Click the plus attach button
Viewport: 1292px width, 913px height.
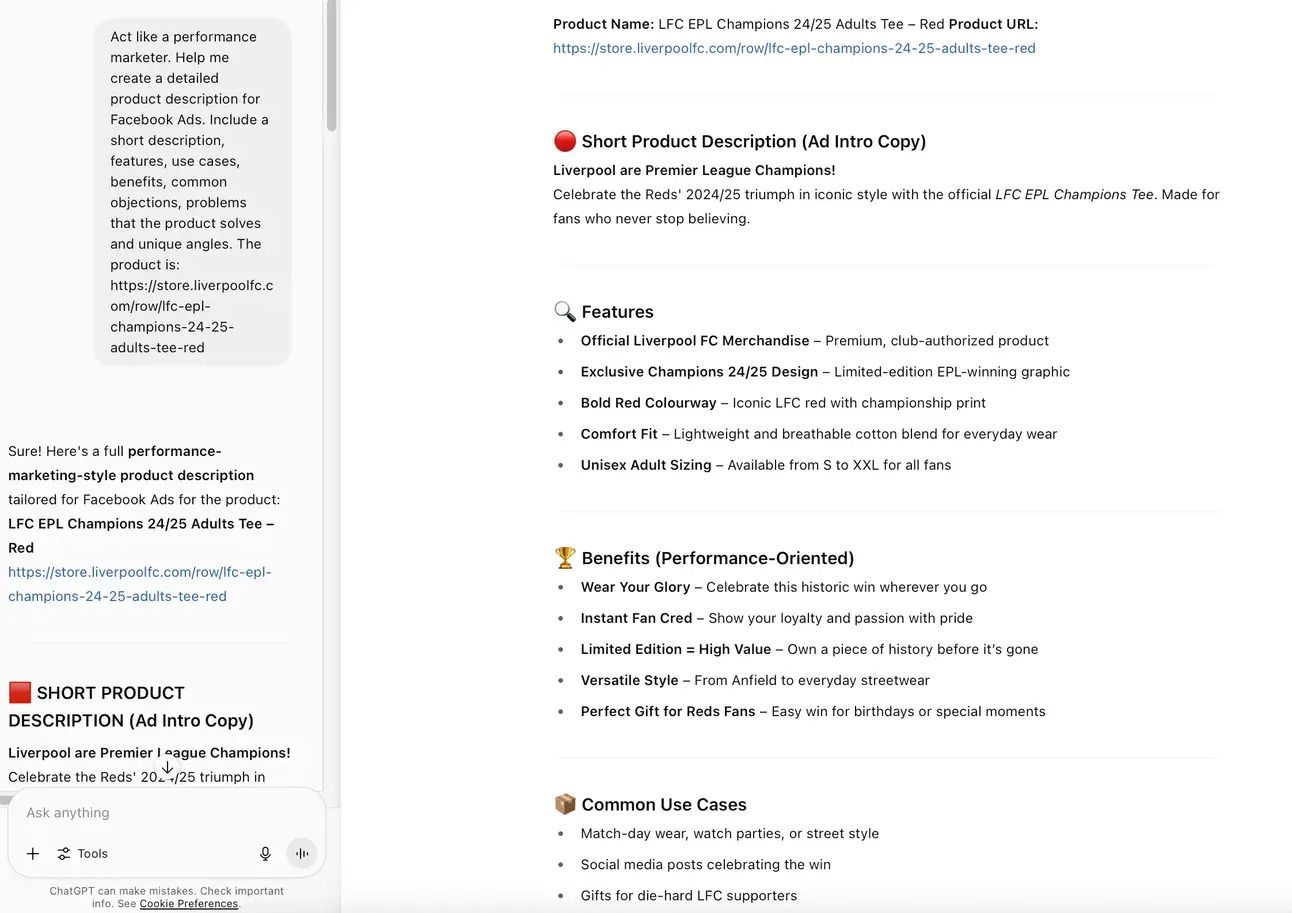pyautogui.click(x=33, y=853)
